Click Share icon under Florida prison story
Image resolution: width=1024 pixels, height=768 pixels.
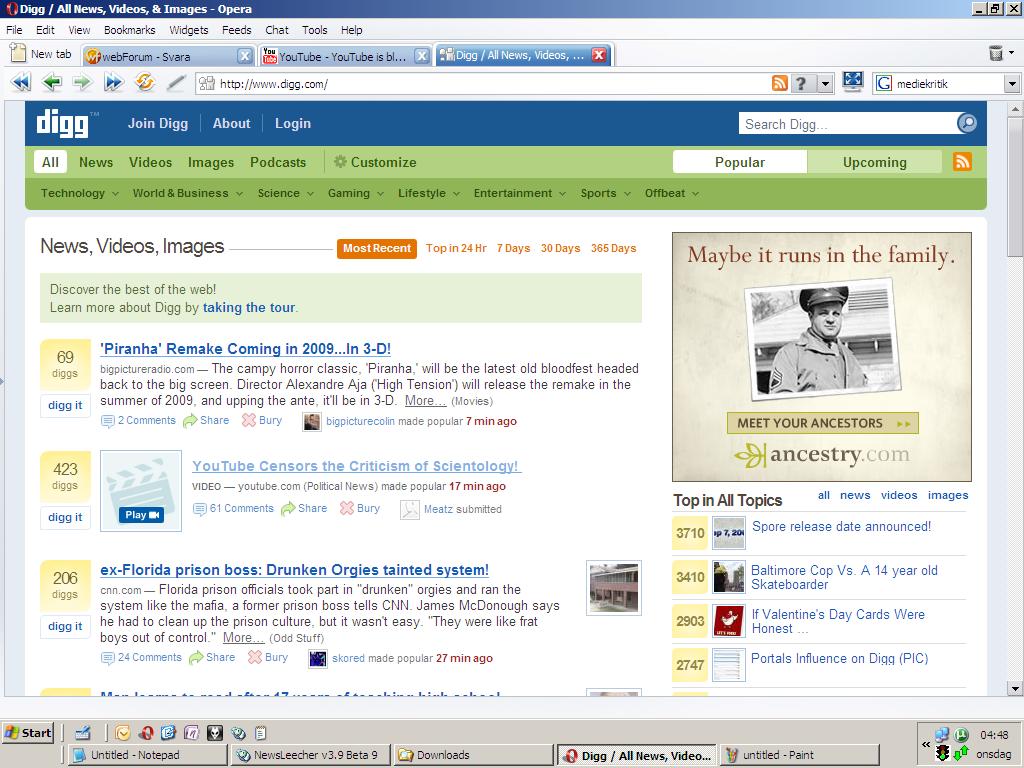(196, 658)
